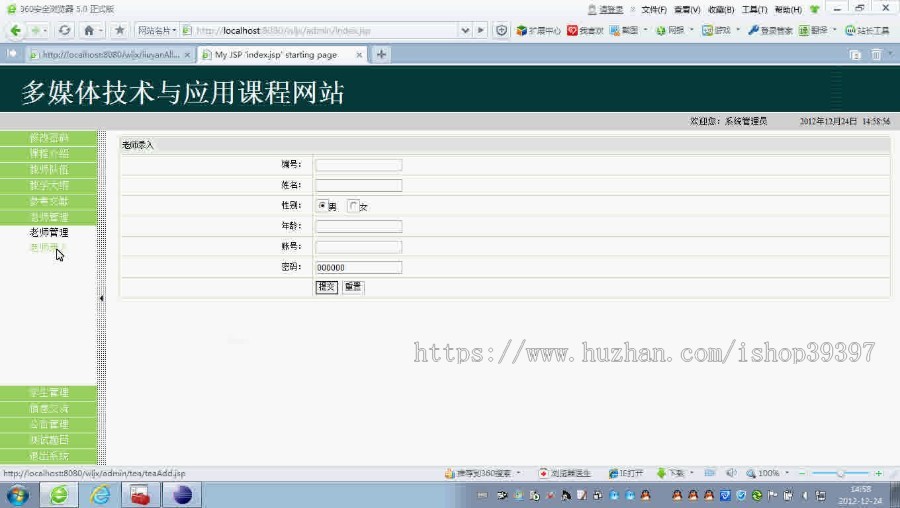Open 扩展中心 extension center icon
The height and width of the screenshot is (508, 900).
[x=521, y=30]
